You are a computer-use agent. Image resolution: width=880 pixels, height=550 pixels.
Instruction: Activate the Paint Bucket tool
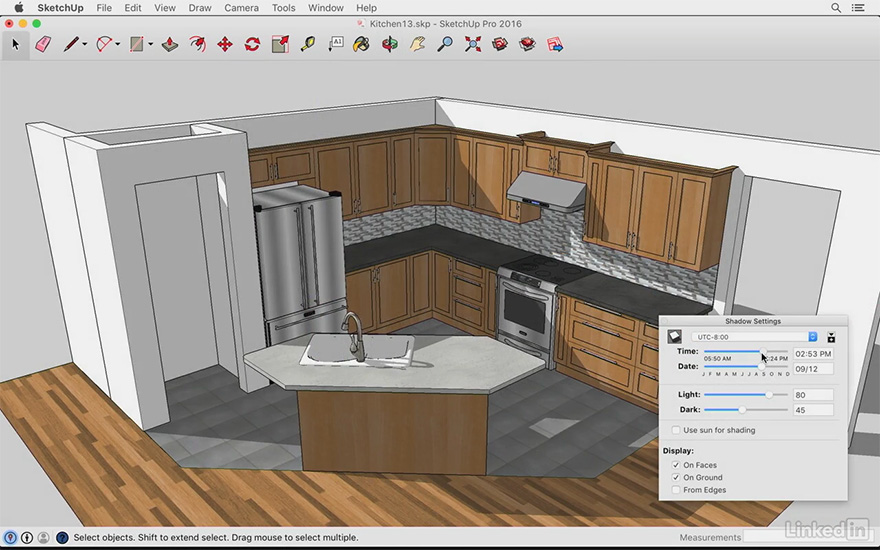[x=362, y=44]
